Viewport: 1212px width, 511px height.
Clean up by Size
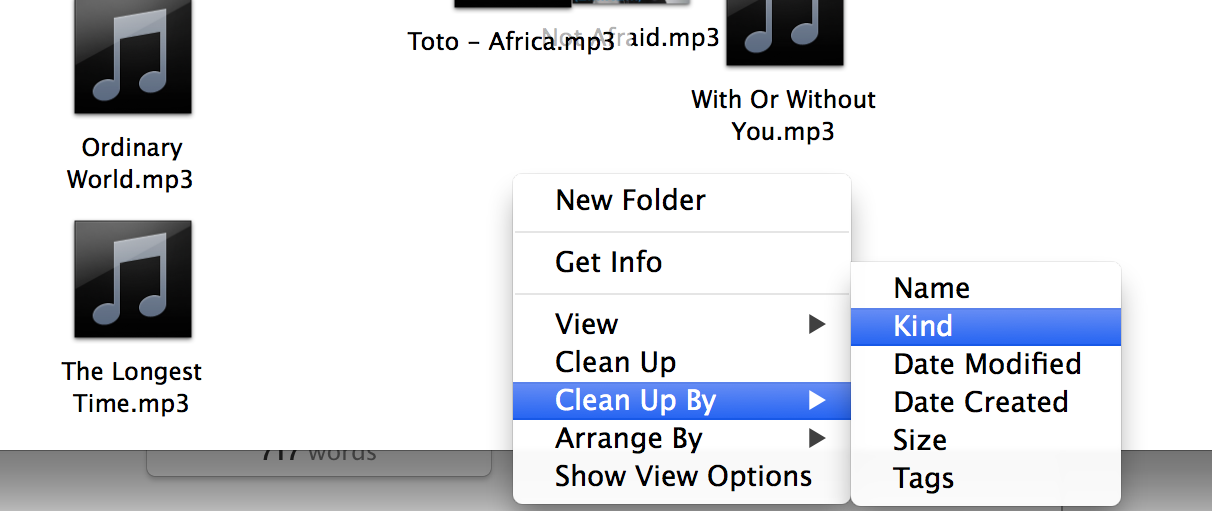pos(986,440)
